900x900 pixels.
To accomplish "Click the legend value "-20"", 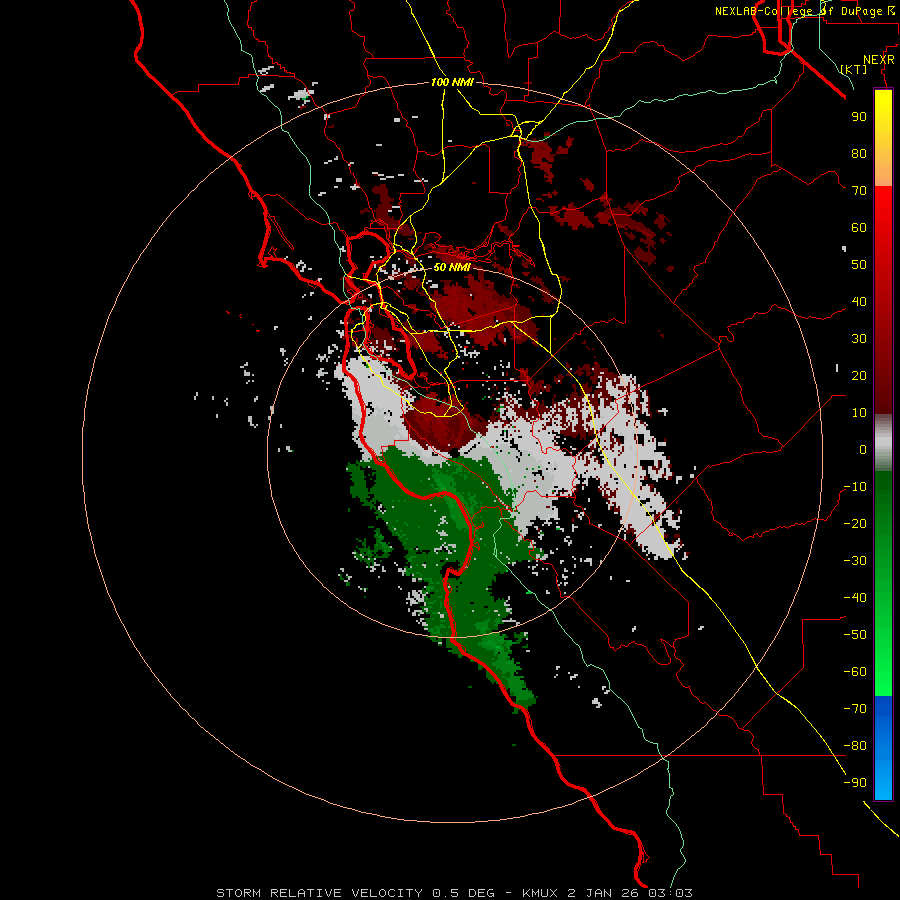I will tap(855, 524).
